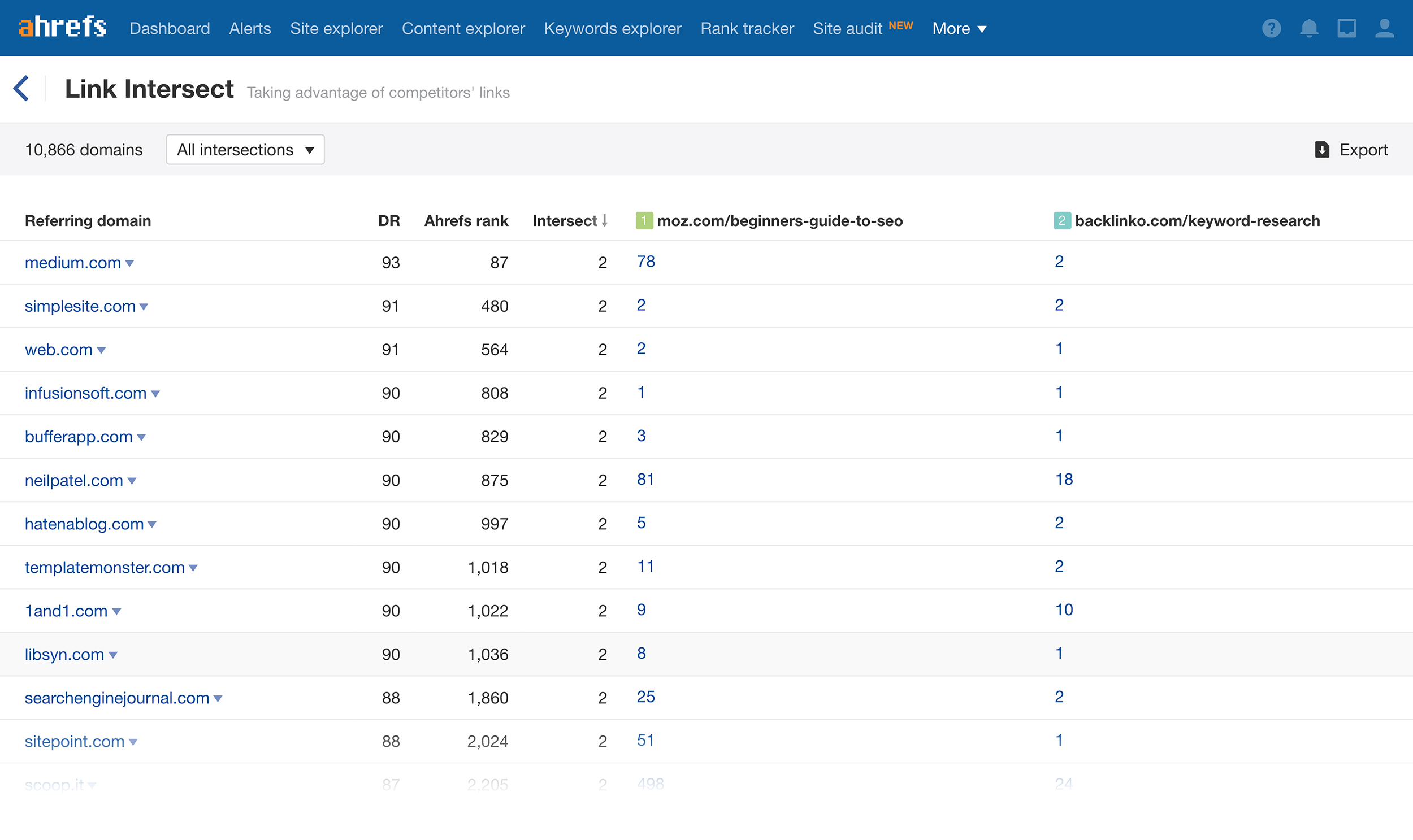Open Site audit NEW
The width and height of the screenshot is (1413, 840).
(x=862, y=28)
